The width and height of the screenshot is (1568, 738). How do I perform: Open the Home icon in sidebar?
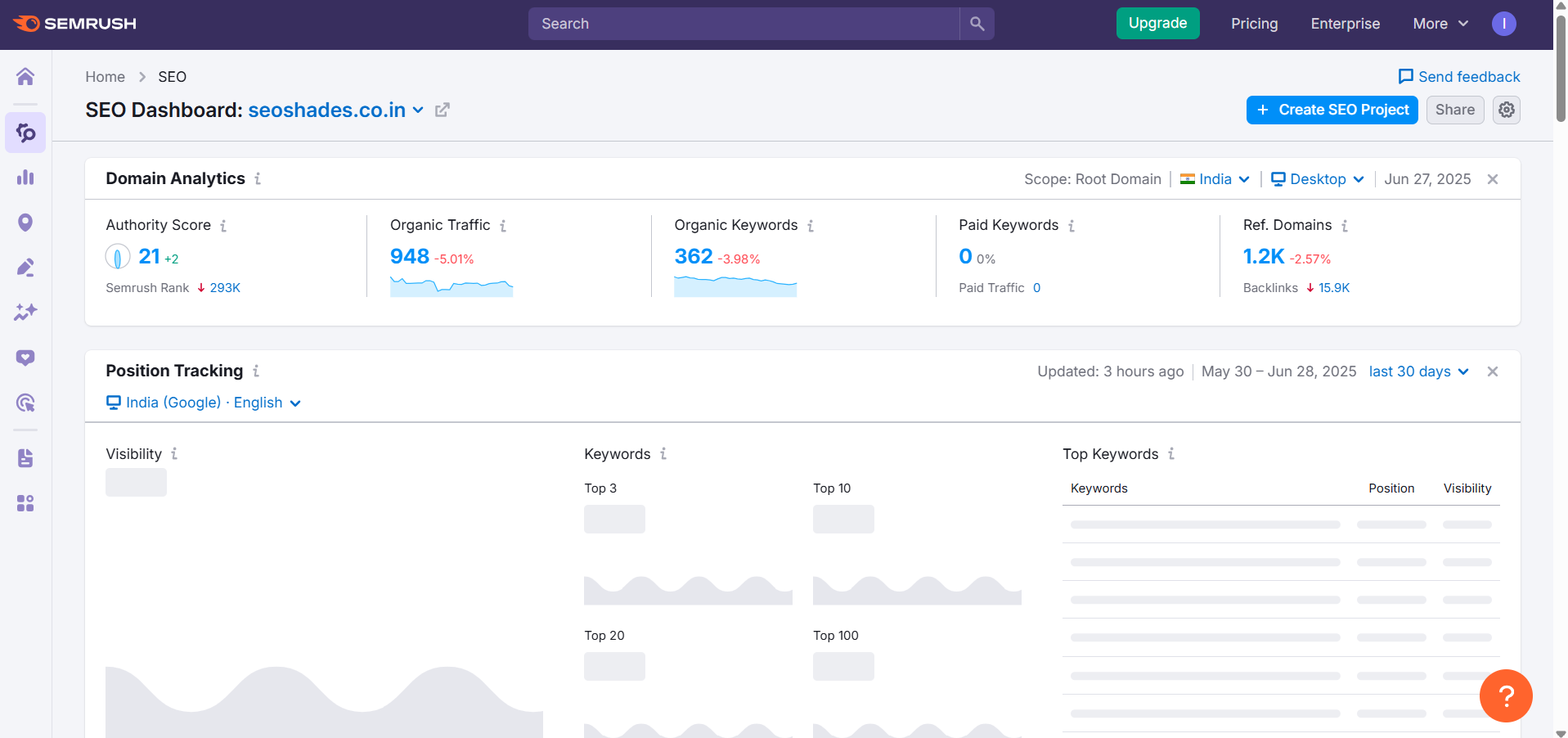25,76
